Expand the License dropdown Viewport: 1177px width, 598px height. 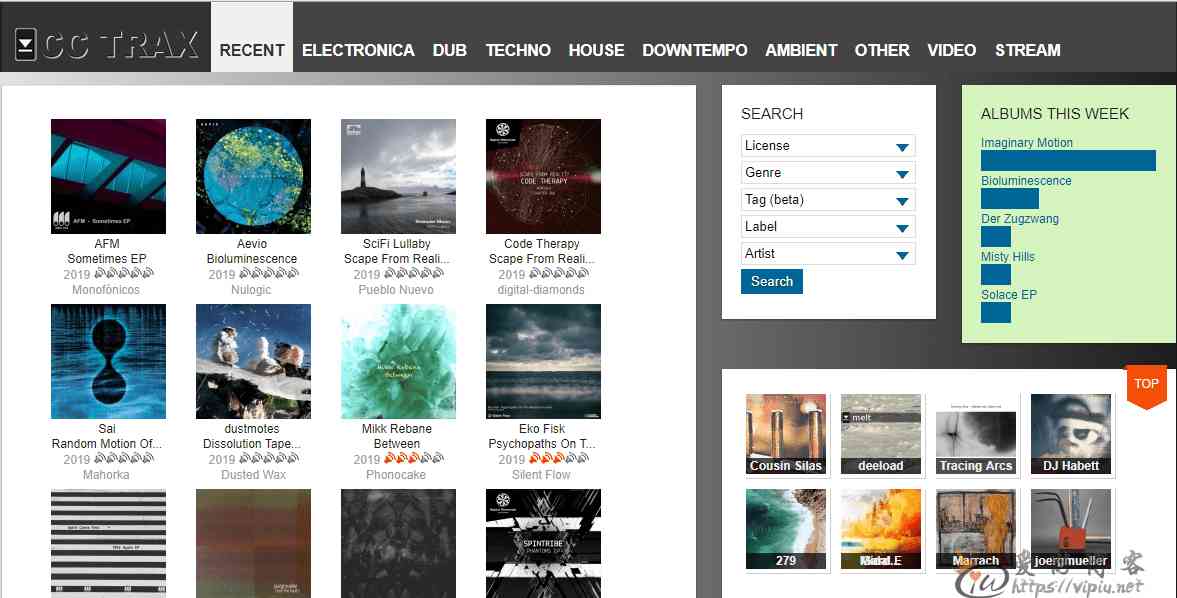[x=828, y=146]
